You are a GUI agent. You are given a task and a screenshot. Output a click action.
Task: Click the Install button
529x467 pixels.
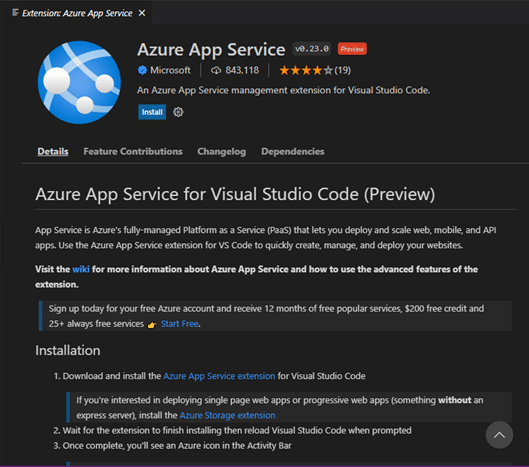152,112
